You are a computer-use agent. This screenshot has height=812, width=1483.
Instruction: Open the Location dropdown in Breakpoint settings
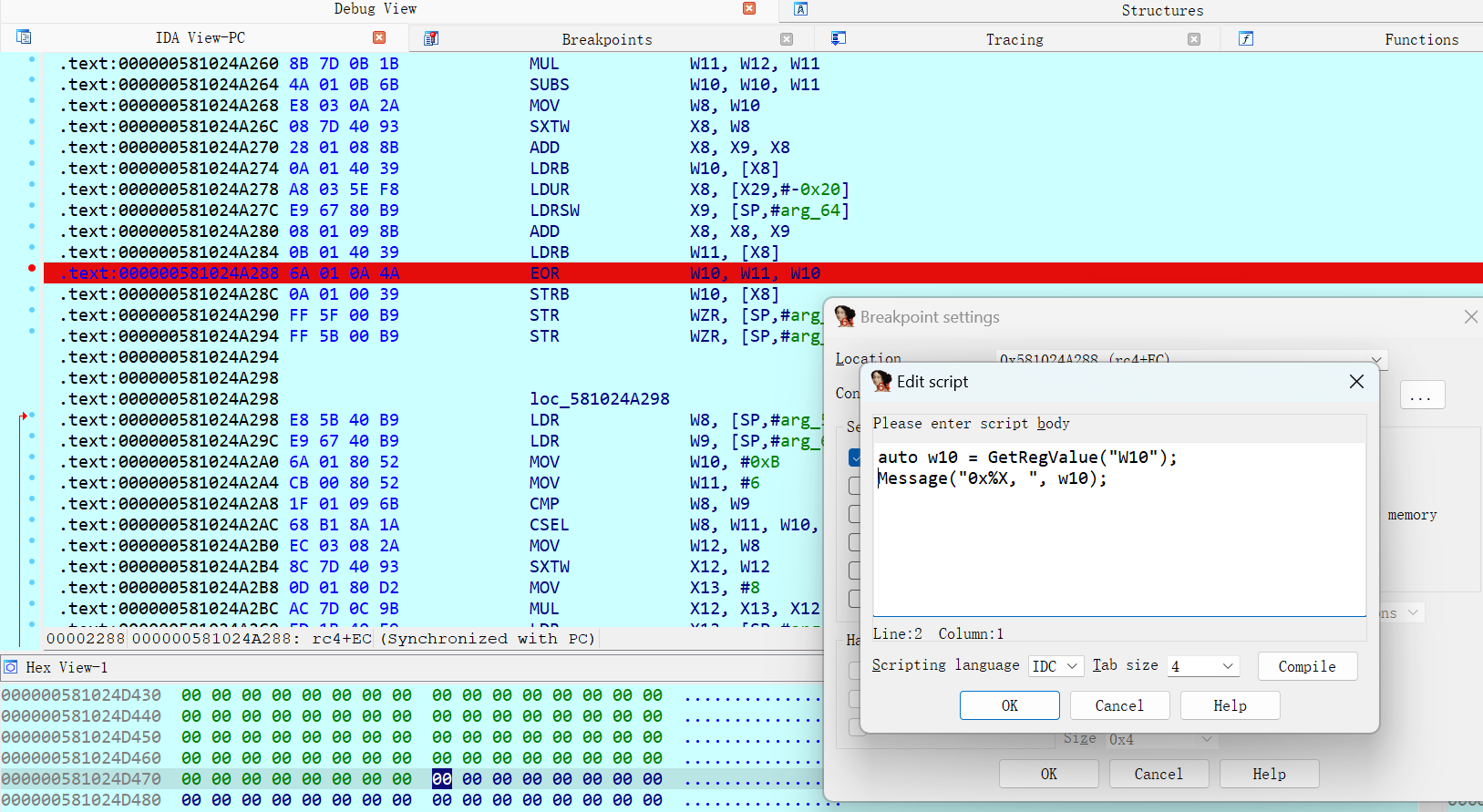pyautogui.click(x=1375, y=360)
